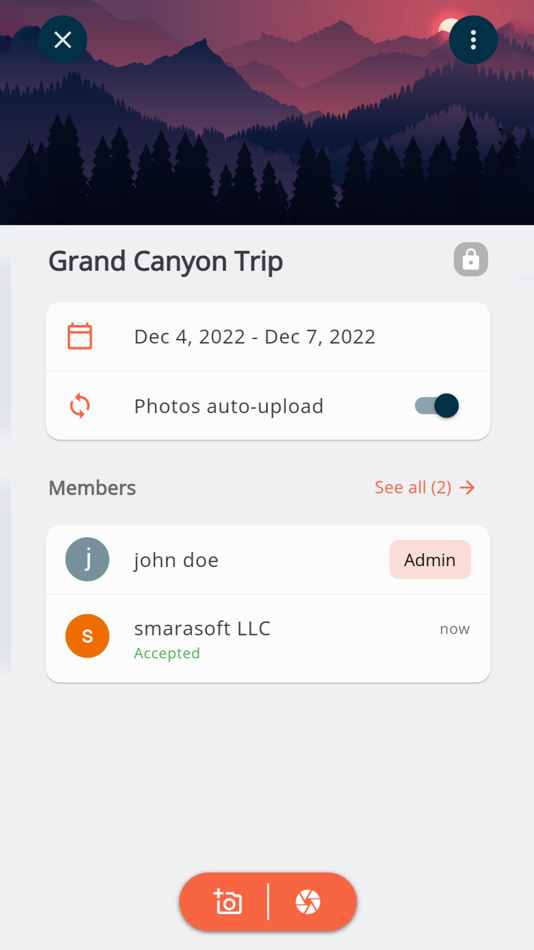Image resolution: width=534 pixels, height=950 pixels.
Task: Select john doe's avatar
Action: point(87,560)
